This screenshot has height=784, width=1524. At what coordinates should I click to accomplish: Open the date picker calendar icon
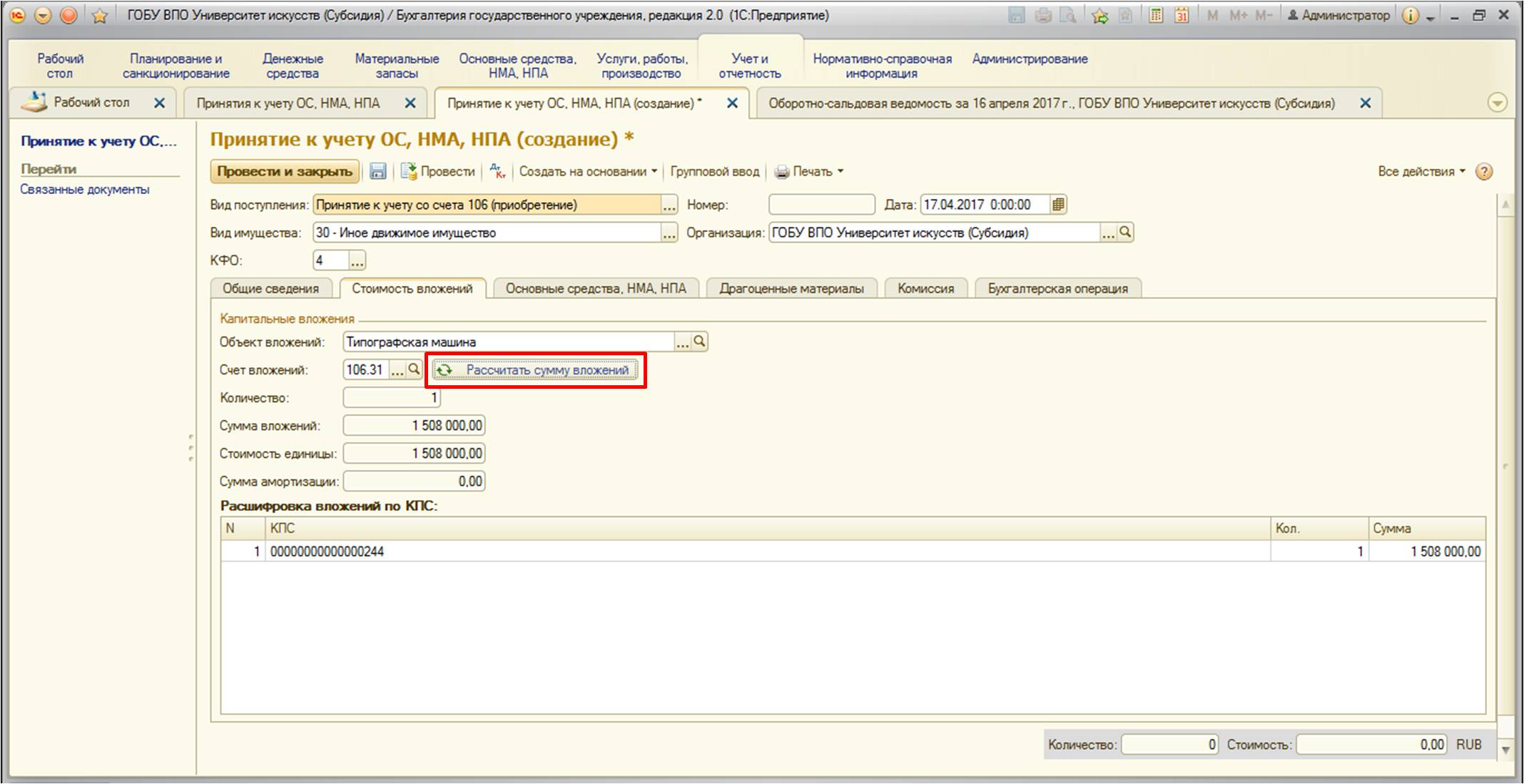(1058, 205)
